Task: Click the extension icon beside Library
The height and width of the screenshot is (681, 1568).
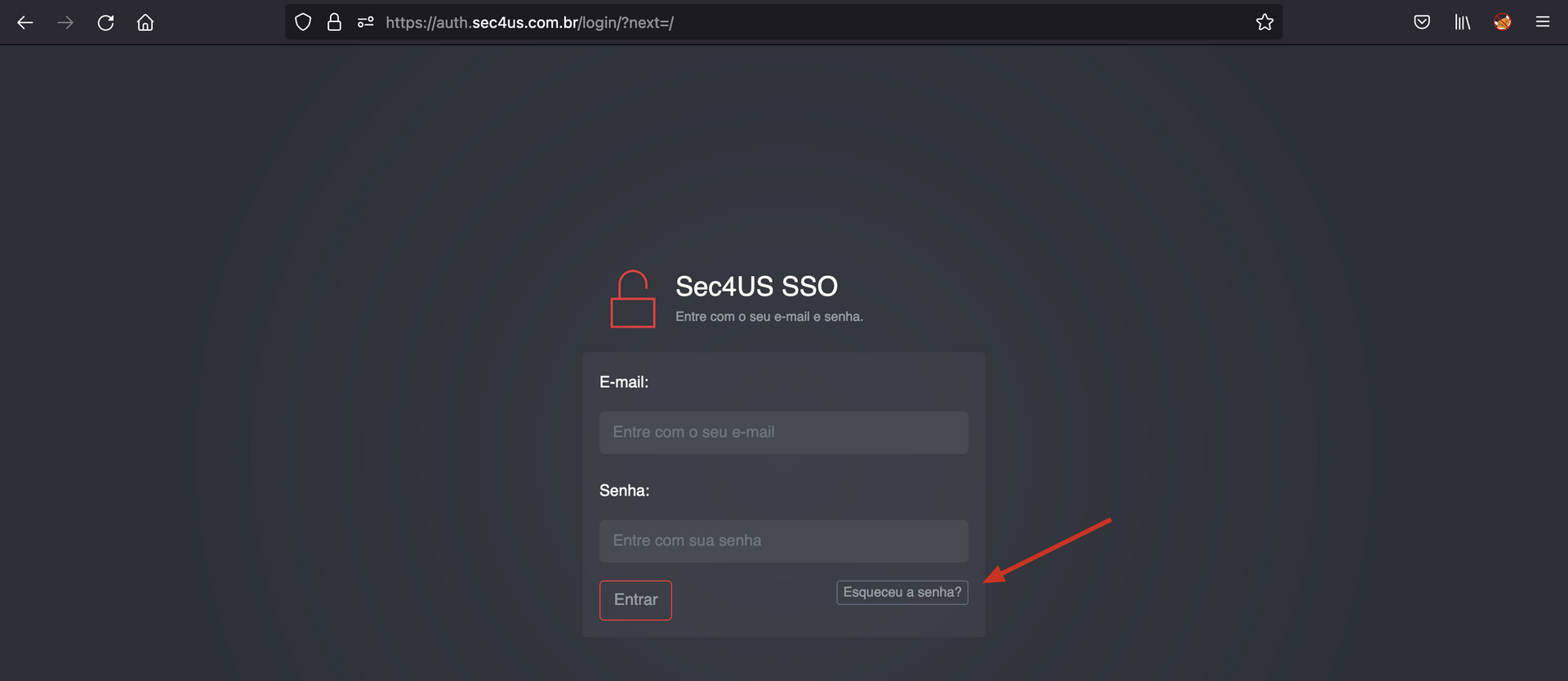Action: (1502, 23)
